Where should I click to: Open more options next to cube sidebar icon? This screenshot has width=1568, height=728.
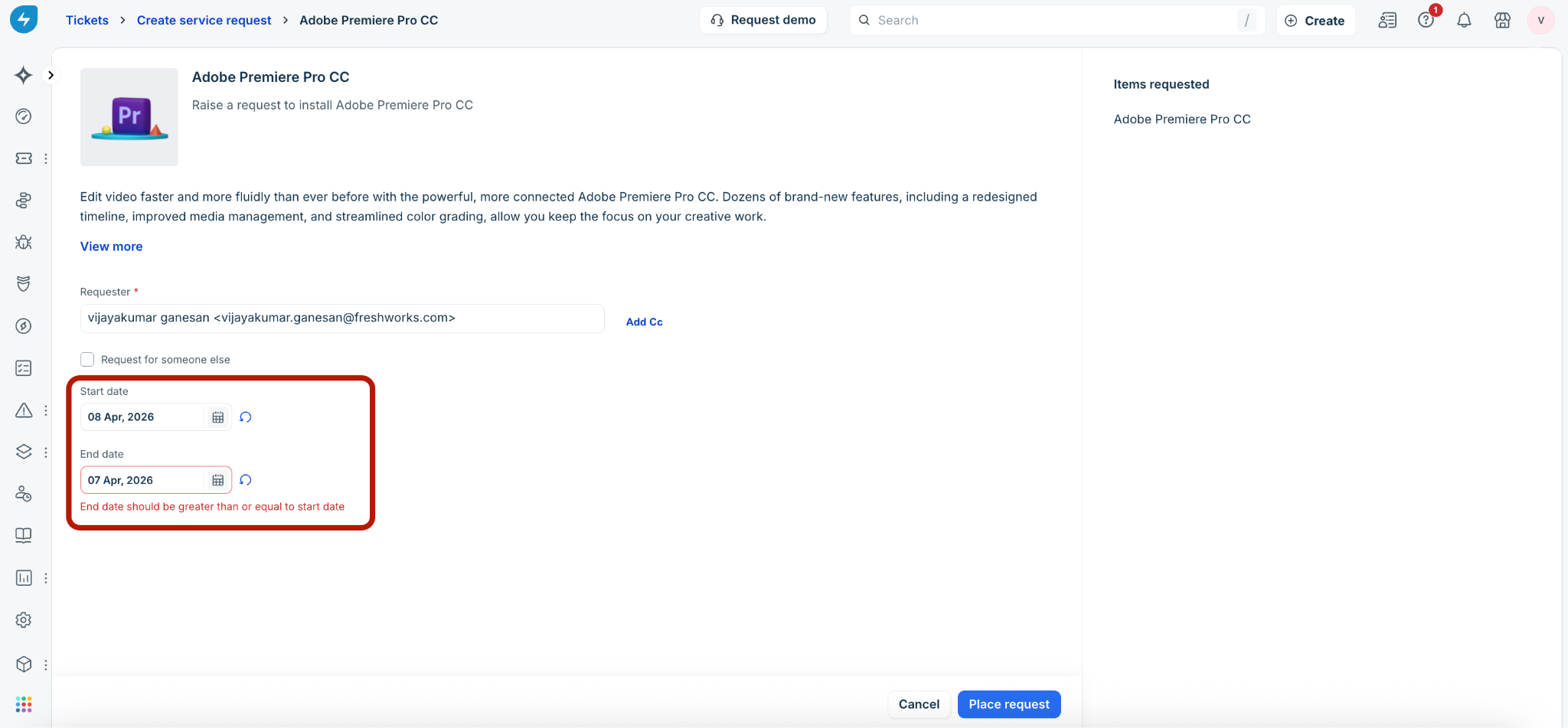[x=46, y=664]
